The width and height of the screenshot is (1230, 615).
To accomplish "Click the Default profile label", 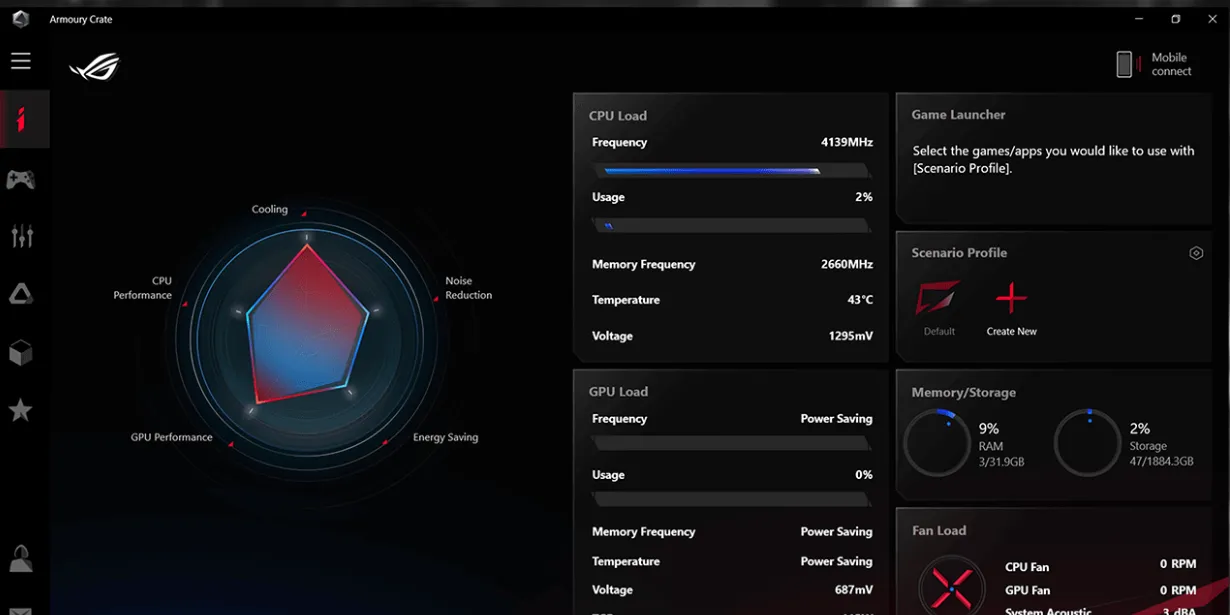I will (939, 331).
